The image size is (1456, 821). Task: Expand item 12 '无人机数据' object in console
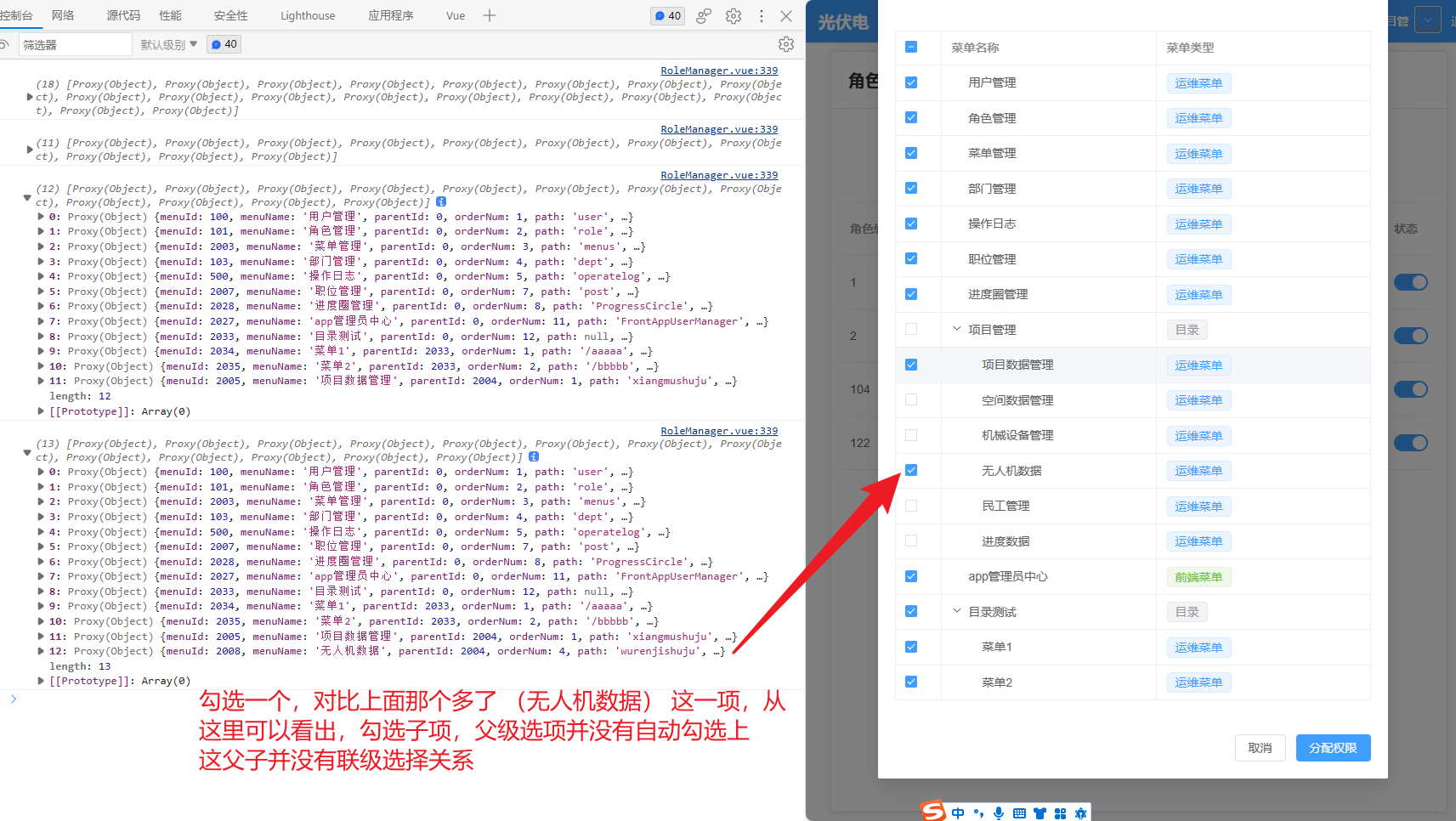click(x=41, y=651)
